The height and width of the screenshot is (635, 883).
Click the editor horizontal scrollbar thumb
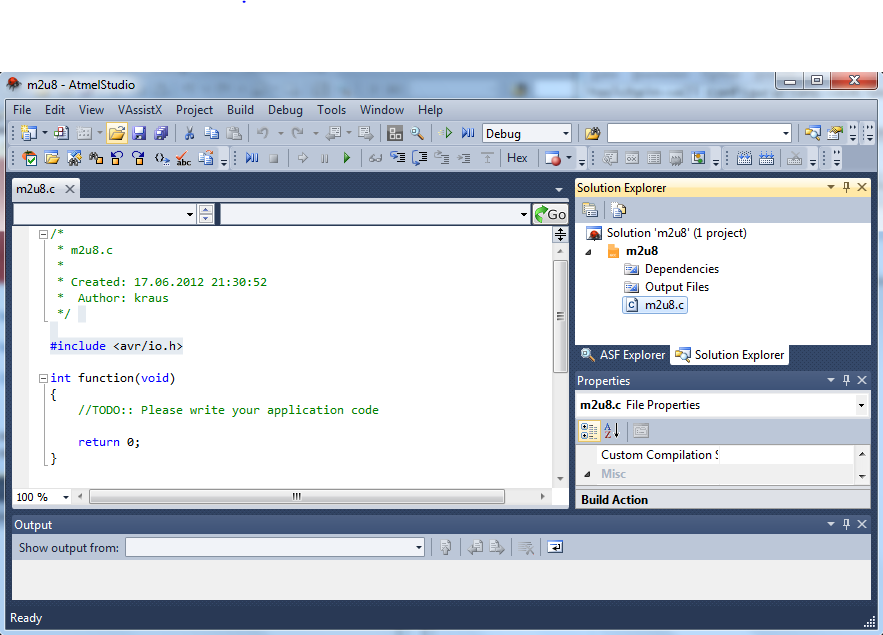(297, 497)
